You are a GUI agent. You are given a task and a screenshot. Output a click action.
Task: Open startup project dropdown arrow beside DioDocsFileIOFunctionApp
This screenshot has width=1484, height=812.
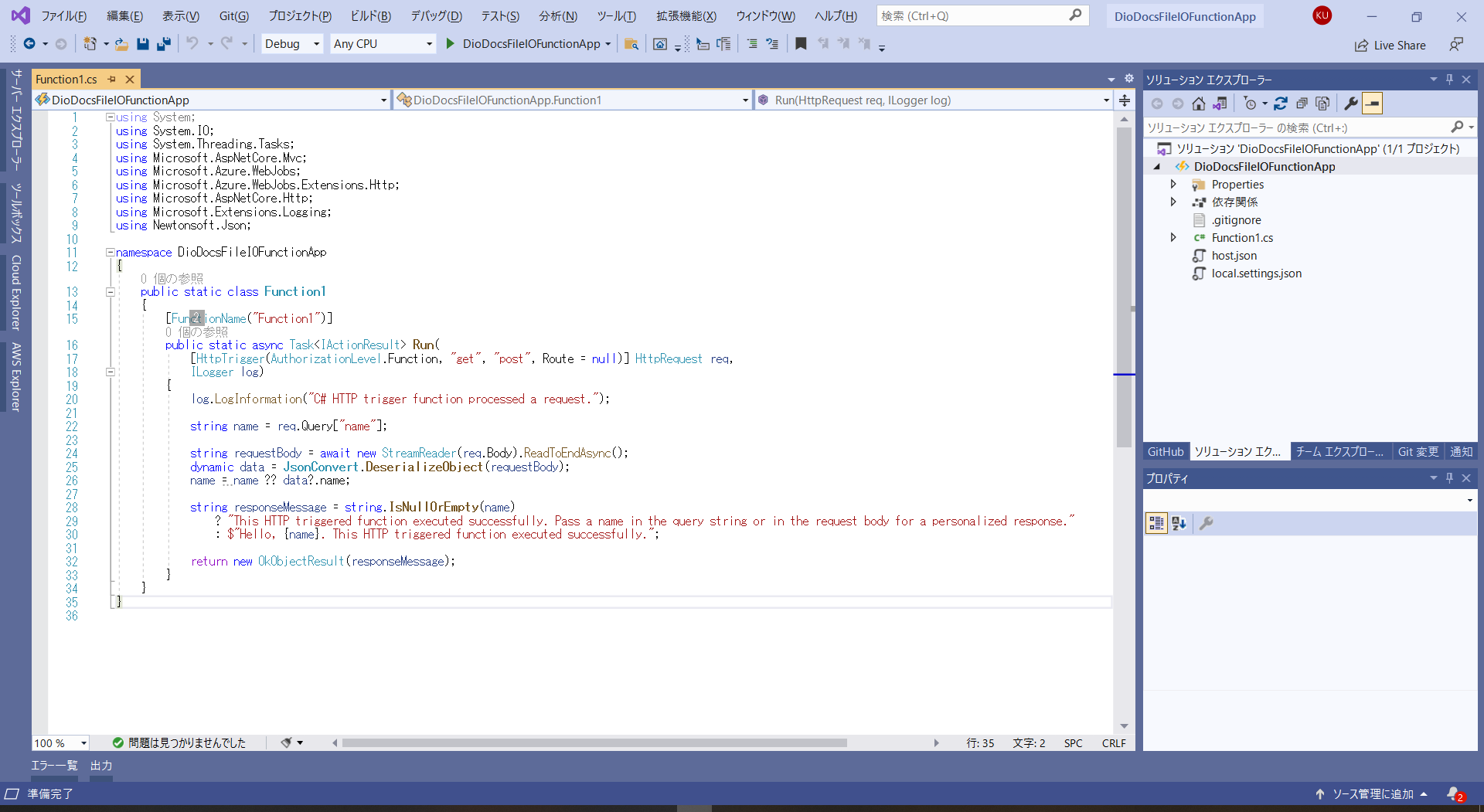(x=608, y=44)
